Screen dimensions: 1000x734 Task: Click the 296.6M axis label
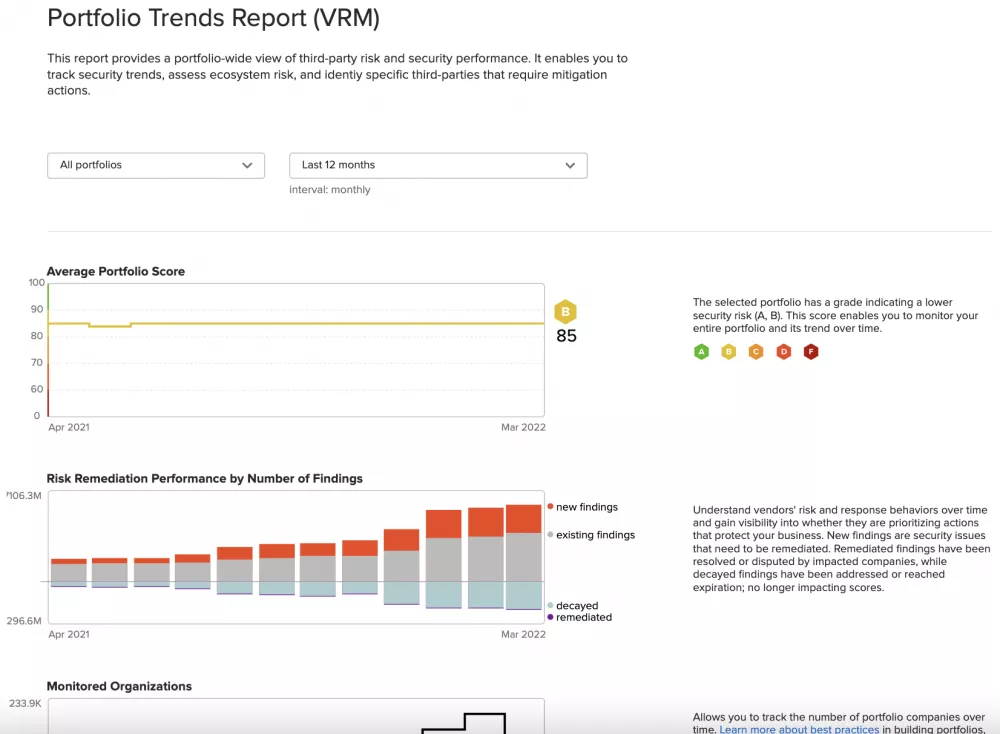click(24, 620)
